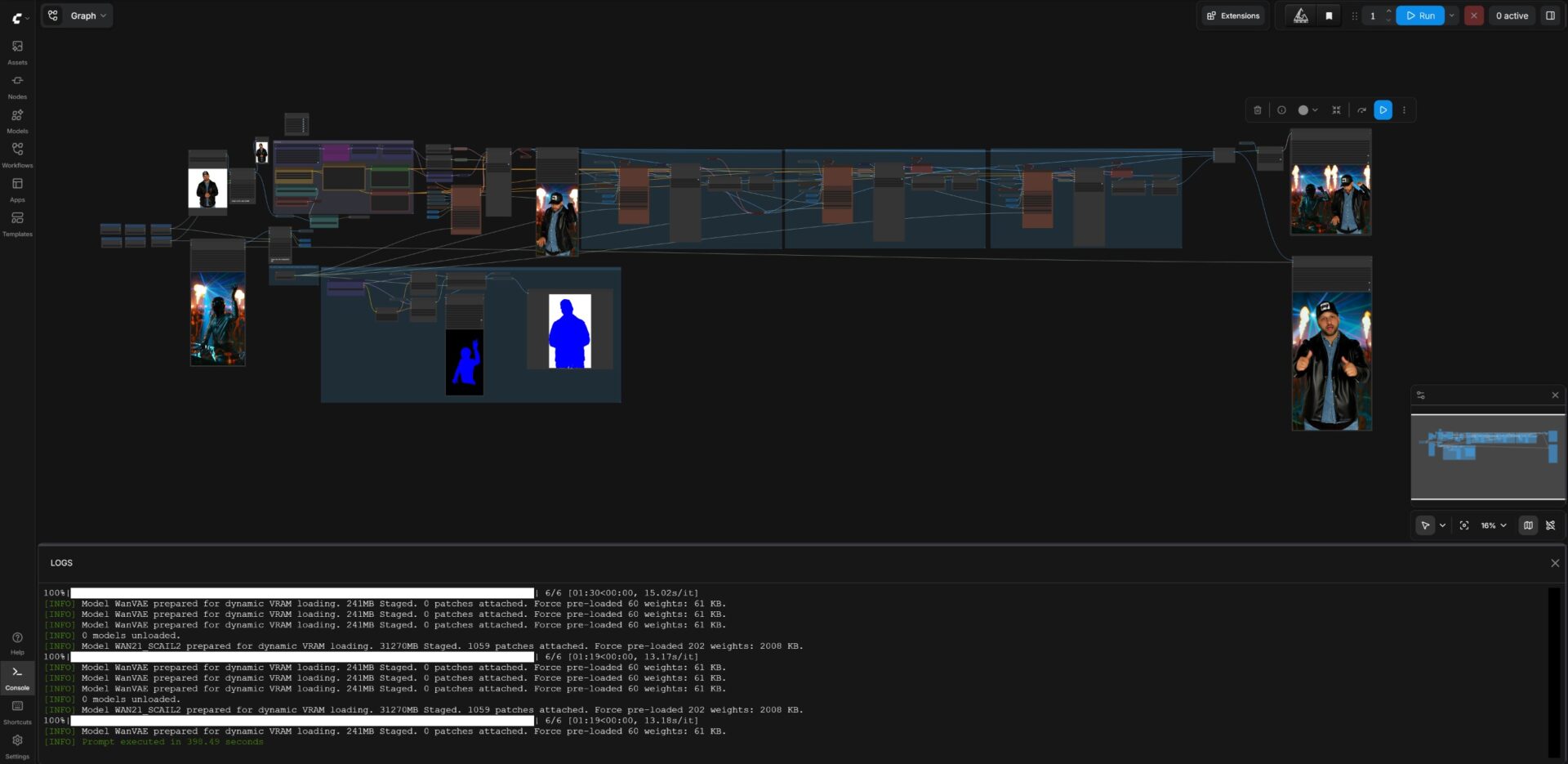This screenshot has width=1568, height=764.
Task: Click the man-with-flames preview in middle node
Action: (x=557, y=220)
